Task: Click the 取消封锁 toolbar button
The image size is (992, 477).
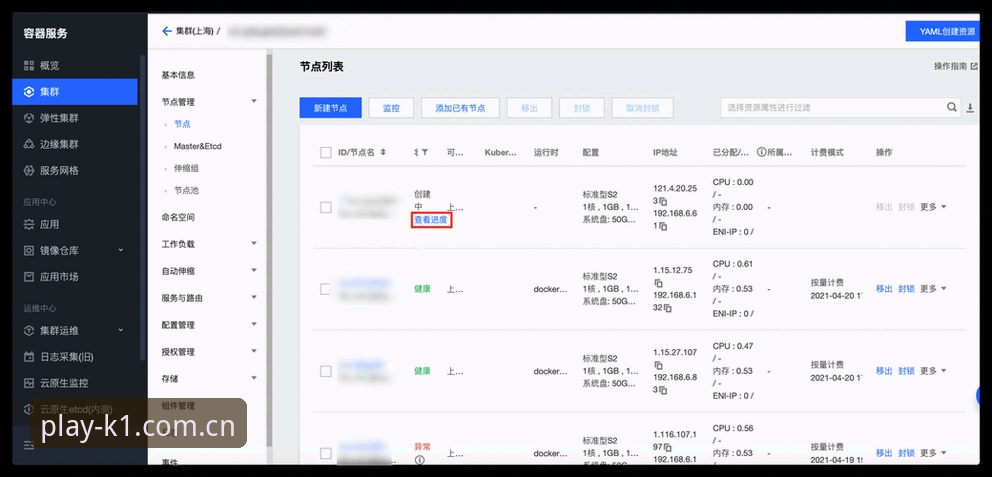Action: point(642,108)
